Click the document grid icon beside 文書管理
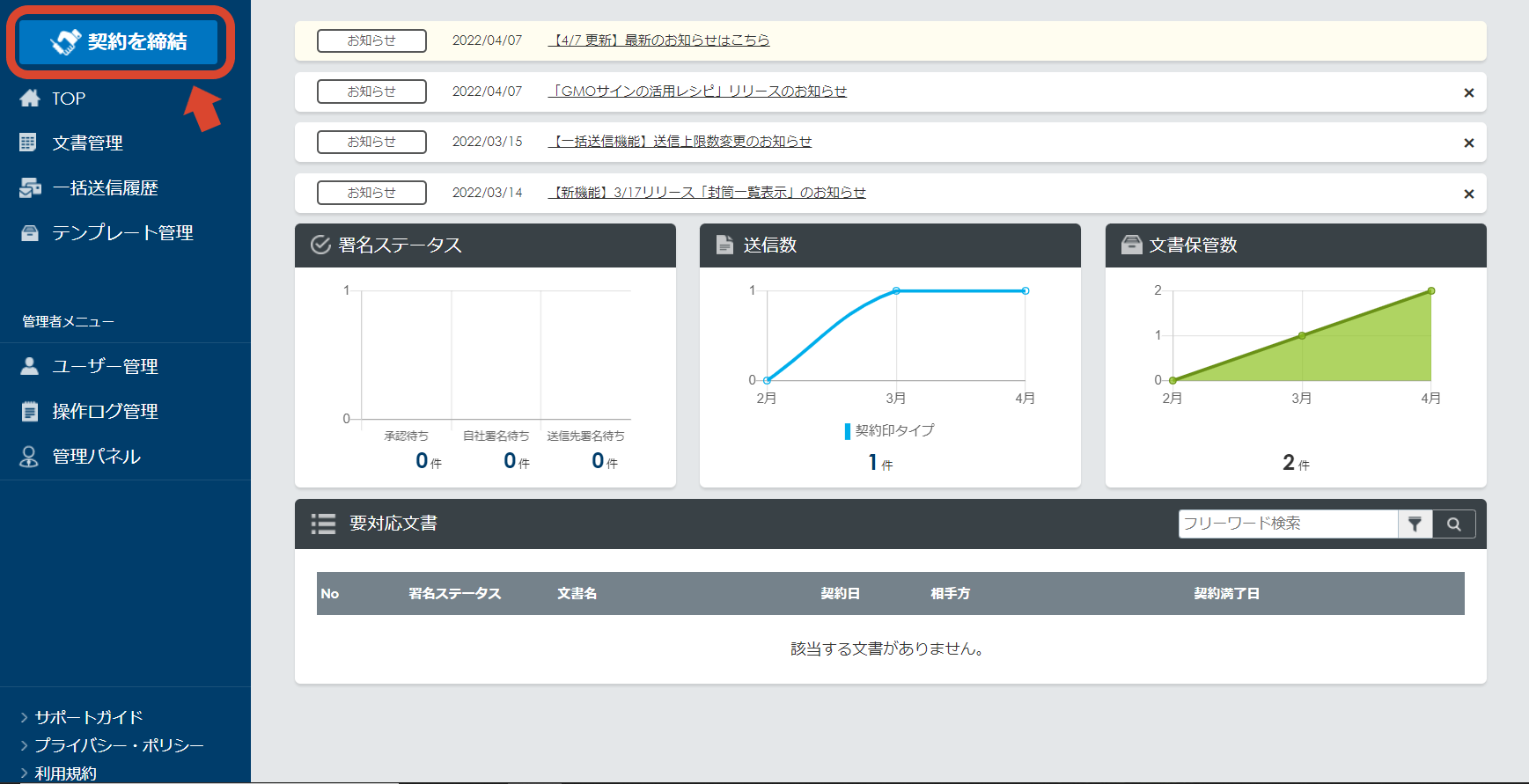The width and height of the screenshot is (1529, 784). click(28, 142)
